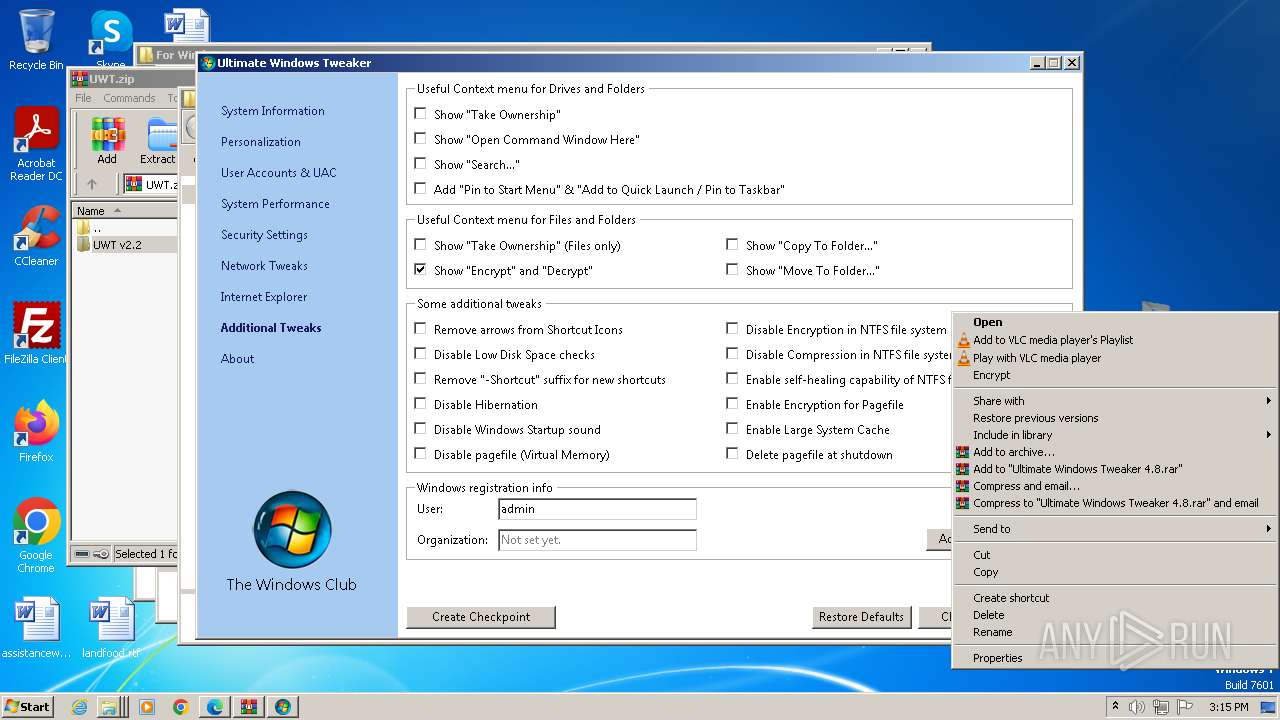This screenshot has width=1280, height=720.
Task: Choose Add to VLC media player's Playlist
Action: click(1114, 340)
